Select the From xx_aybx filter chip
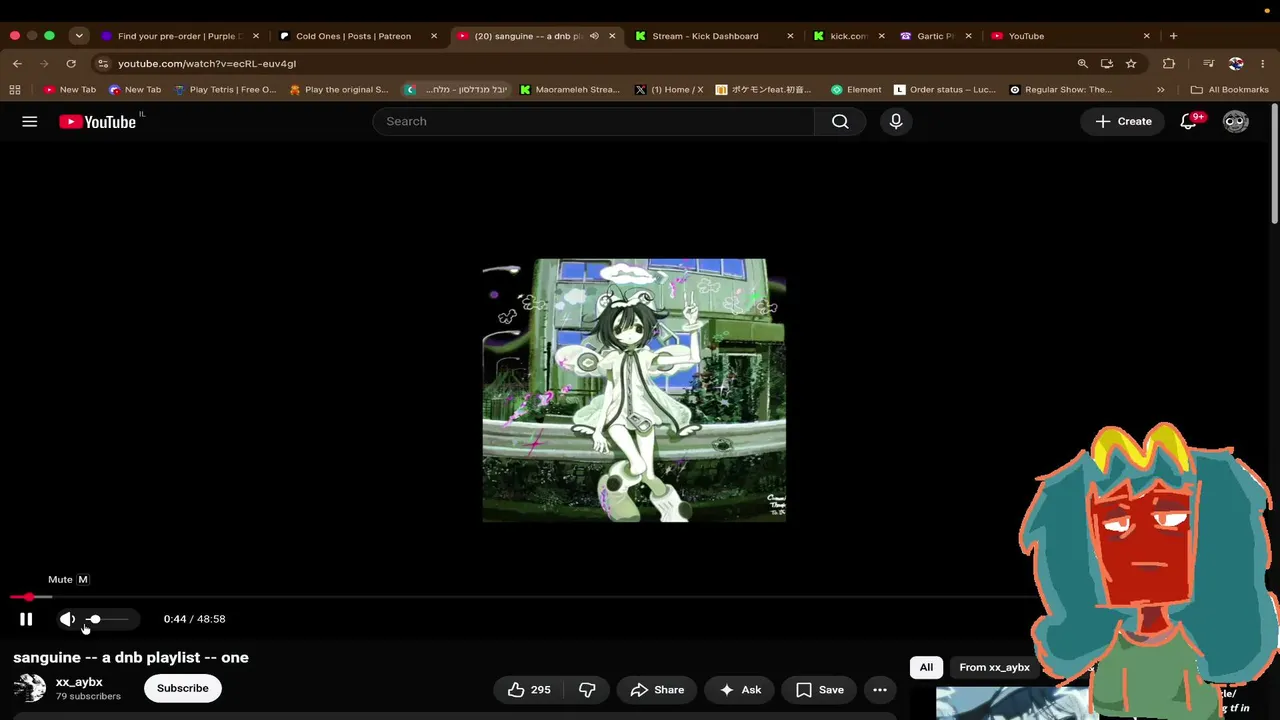1280x720 pixels. (994, 667)
